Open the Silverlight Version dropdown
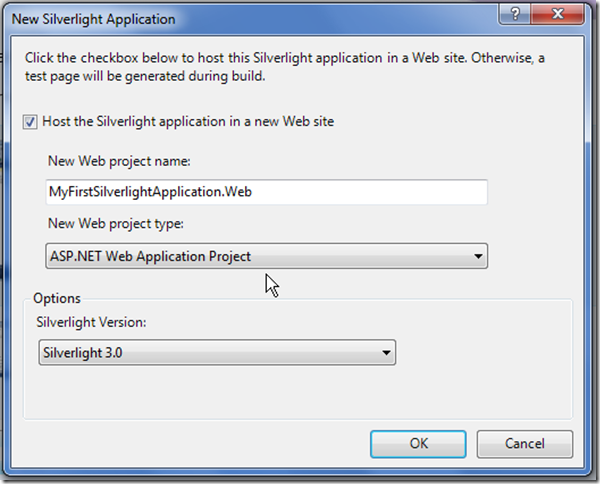600x484 pixels. 217,352
